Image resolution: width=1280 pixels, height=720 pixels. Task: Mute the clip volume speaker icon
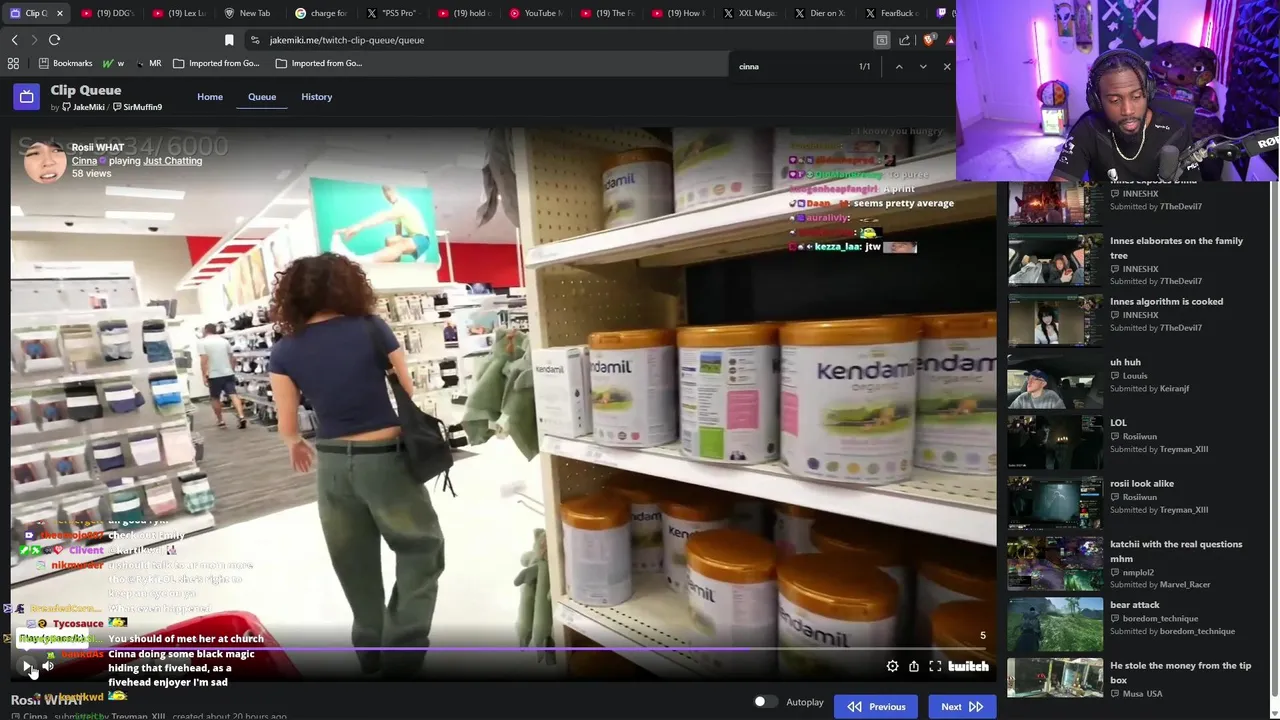[x=48, y=666]
